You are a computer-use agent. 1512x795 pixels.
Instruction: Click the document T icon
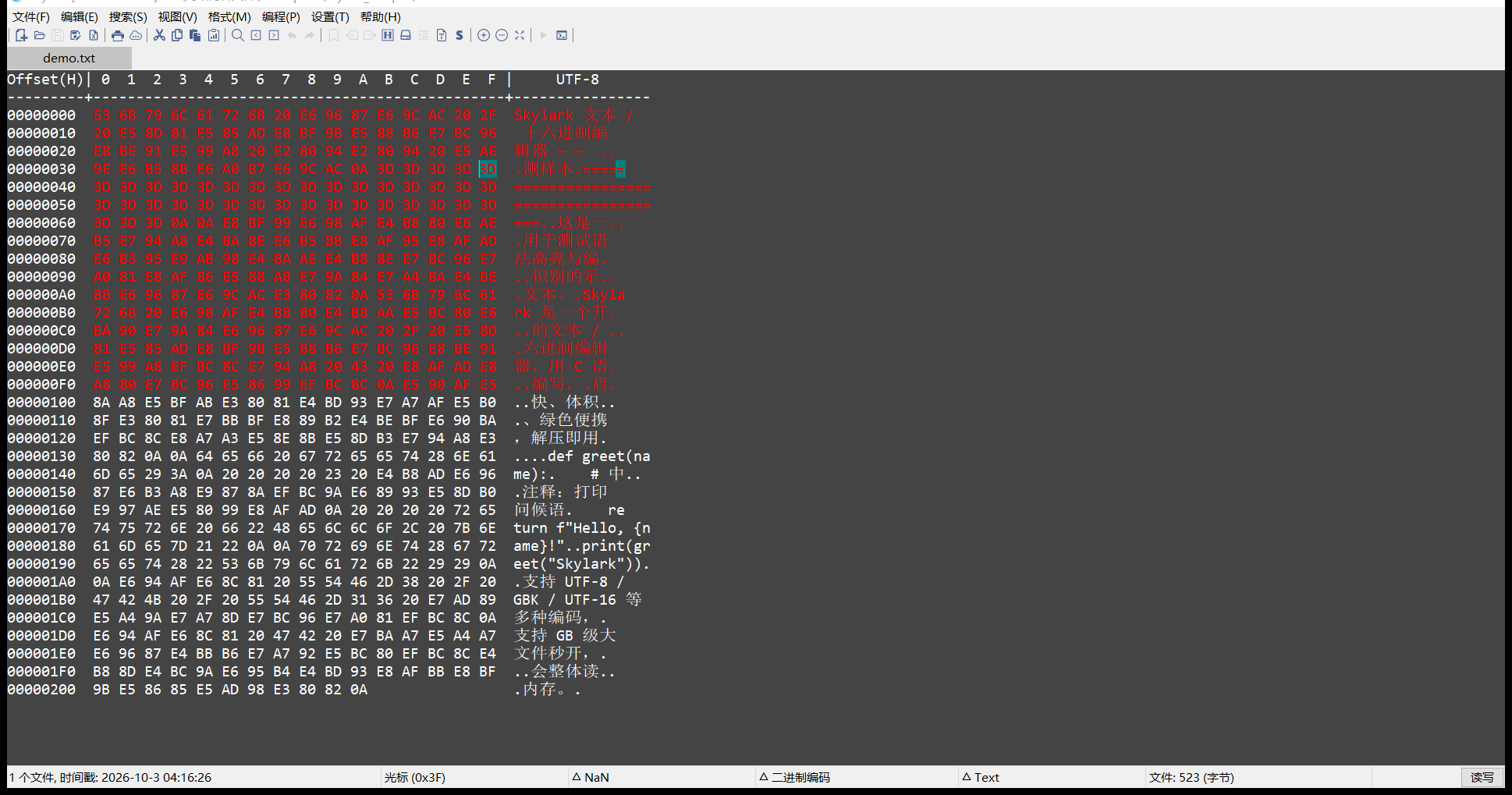click(442, 35)
